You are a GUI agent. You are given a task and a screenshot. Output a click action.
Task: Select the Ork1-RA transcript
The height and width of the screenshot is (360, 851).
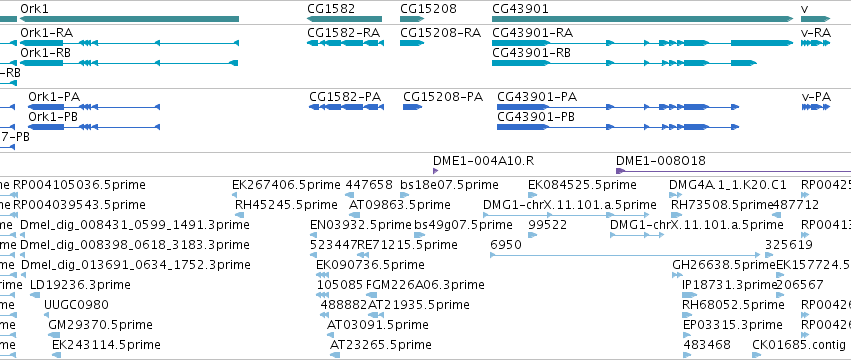tap(129, 42)
